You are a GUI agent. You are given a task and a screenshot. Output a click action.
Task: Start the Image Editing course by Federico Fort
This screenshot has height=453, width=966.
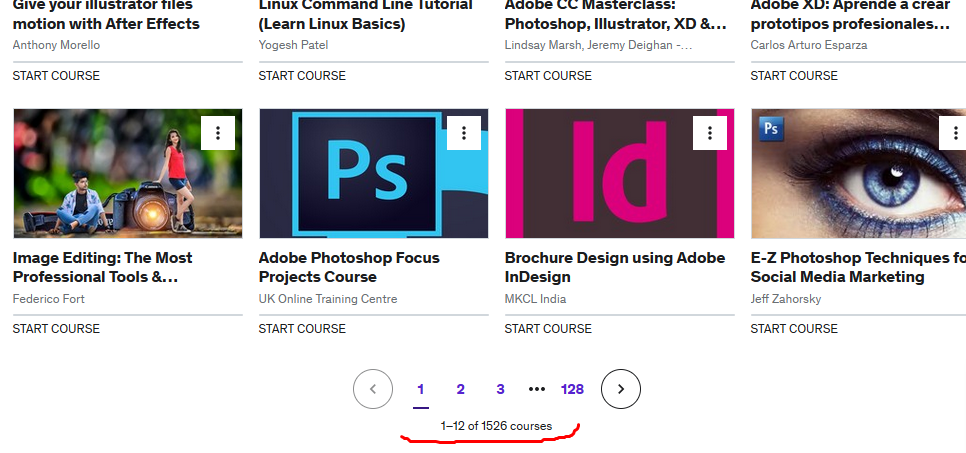tap(56, 329)
